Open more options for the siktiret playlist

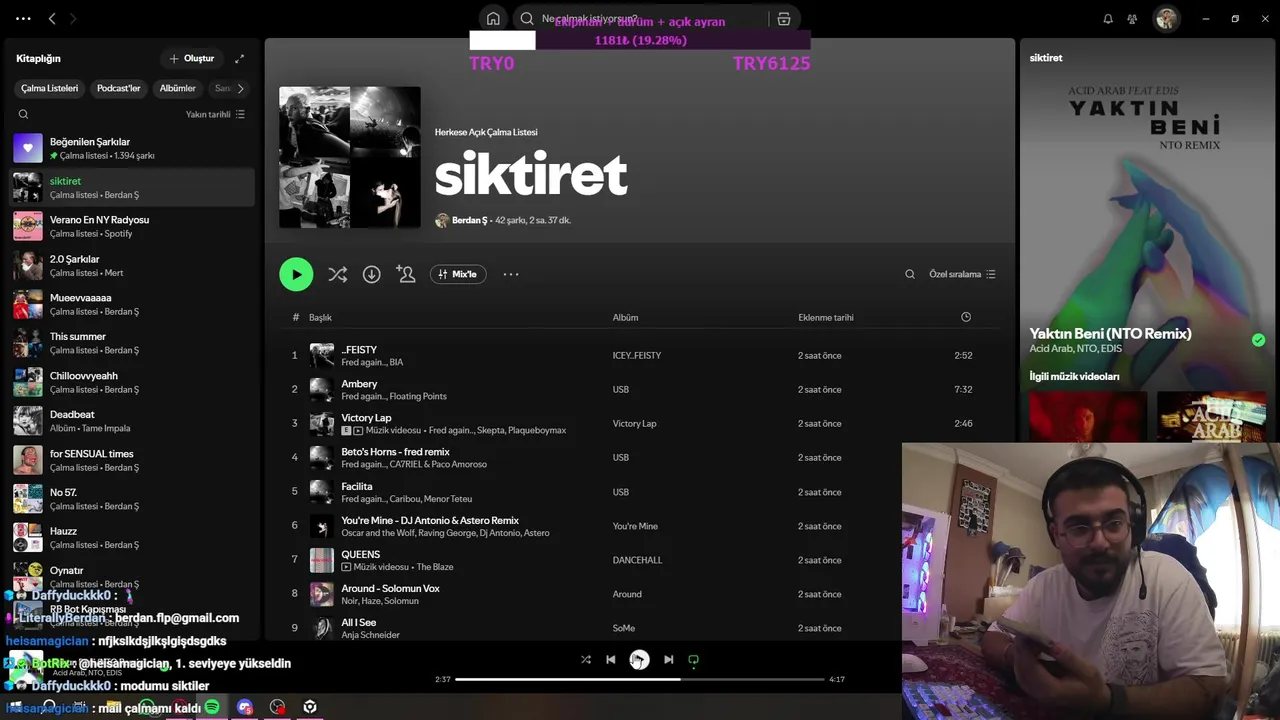coord(511,274)
